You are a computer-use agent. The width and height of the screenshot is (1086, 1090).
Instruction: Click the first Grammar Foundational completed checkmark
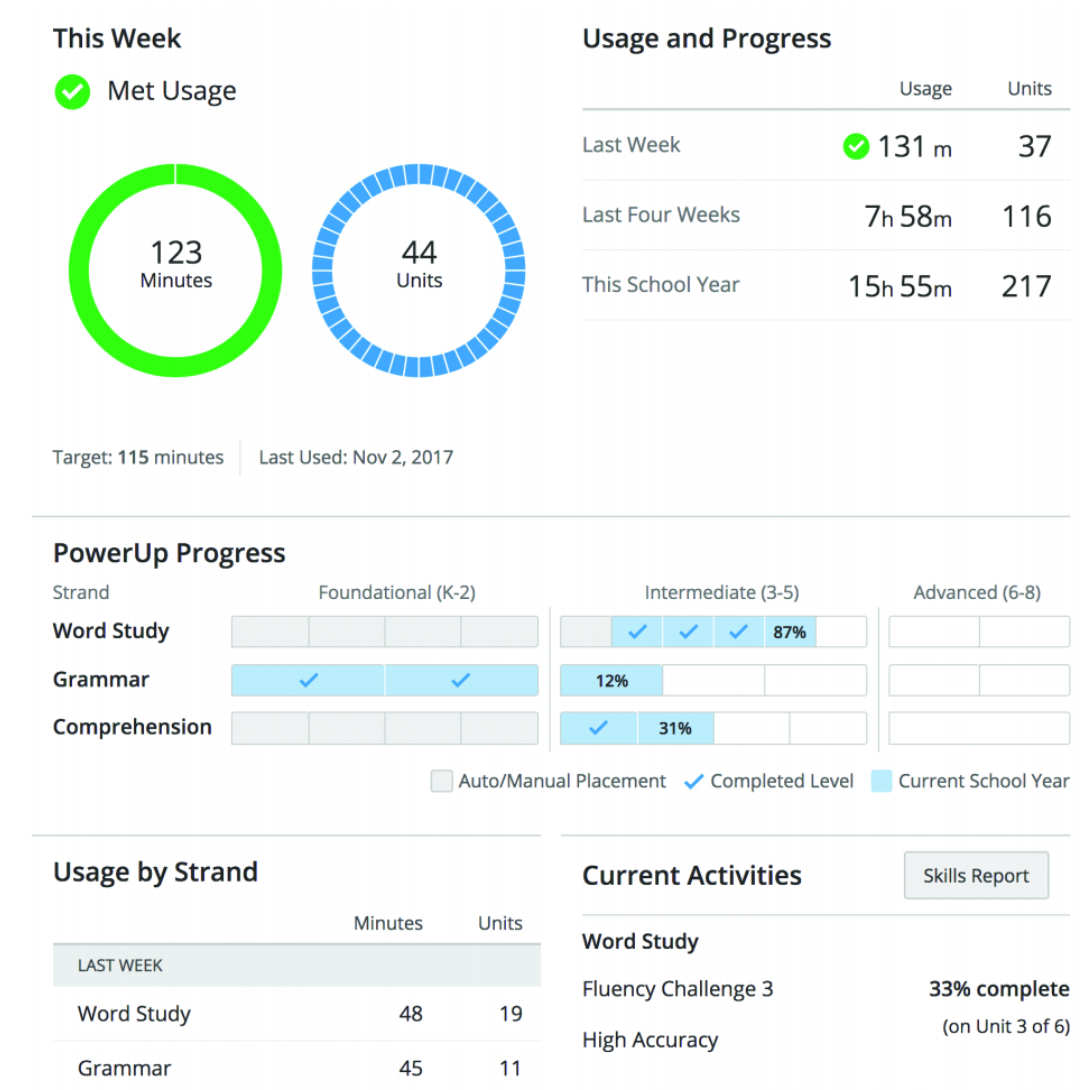pos(308,680)
